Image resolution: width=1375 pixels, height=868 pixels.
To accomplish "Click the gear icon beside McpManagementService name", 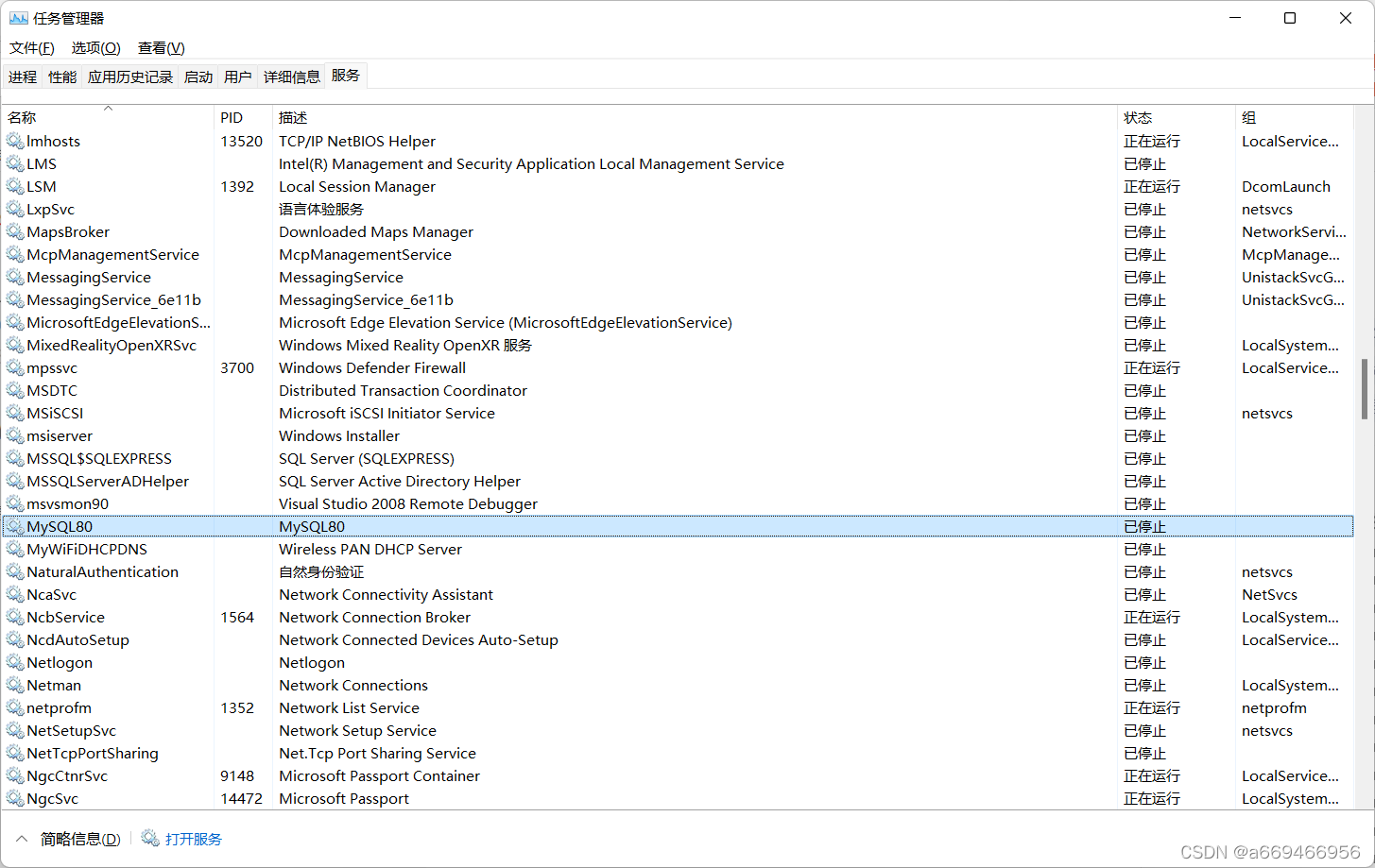I will 15,255.
